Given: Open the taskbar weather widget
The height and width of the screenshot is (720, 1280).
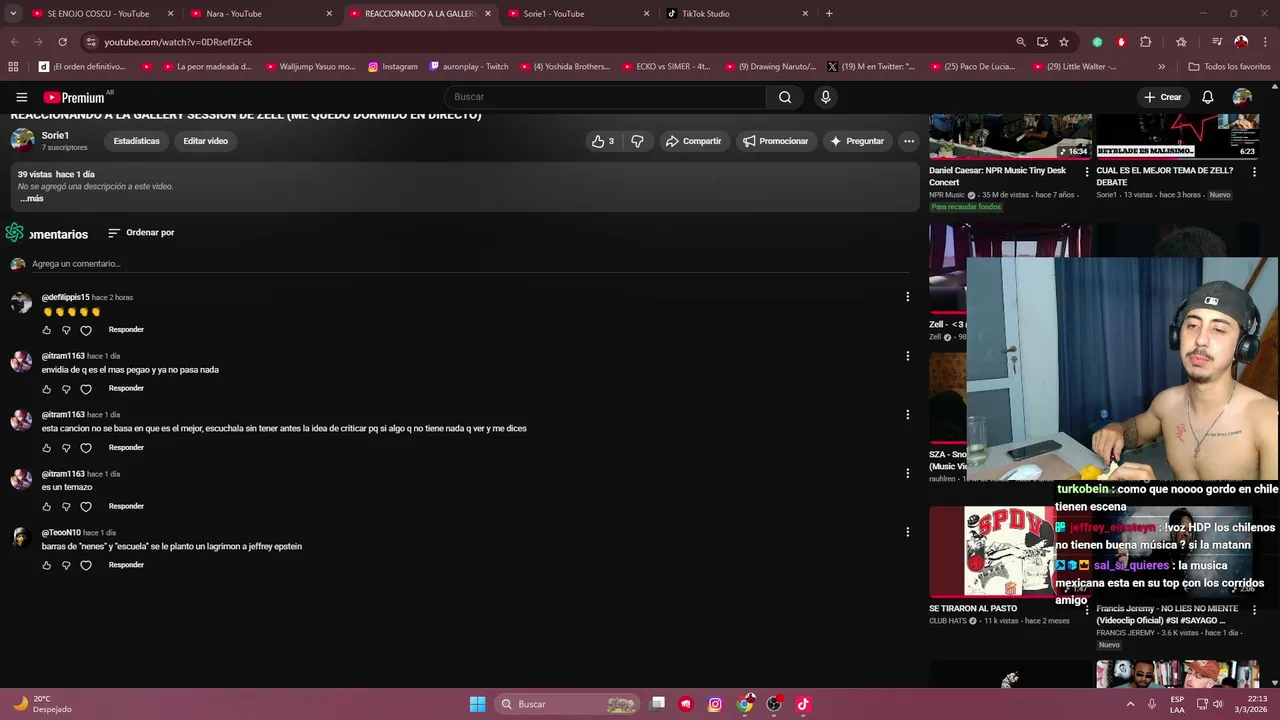Looking at the screenshot, I should click(42, 704).
